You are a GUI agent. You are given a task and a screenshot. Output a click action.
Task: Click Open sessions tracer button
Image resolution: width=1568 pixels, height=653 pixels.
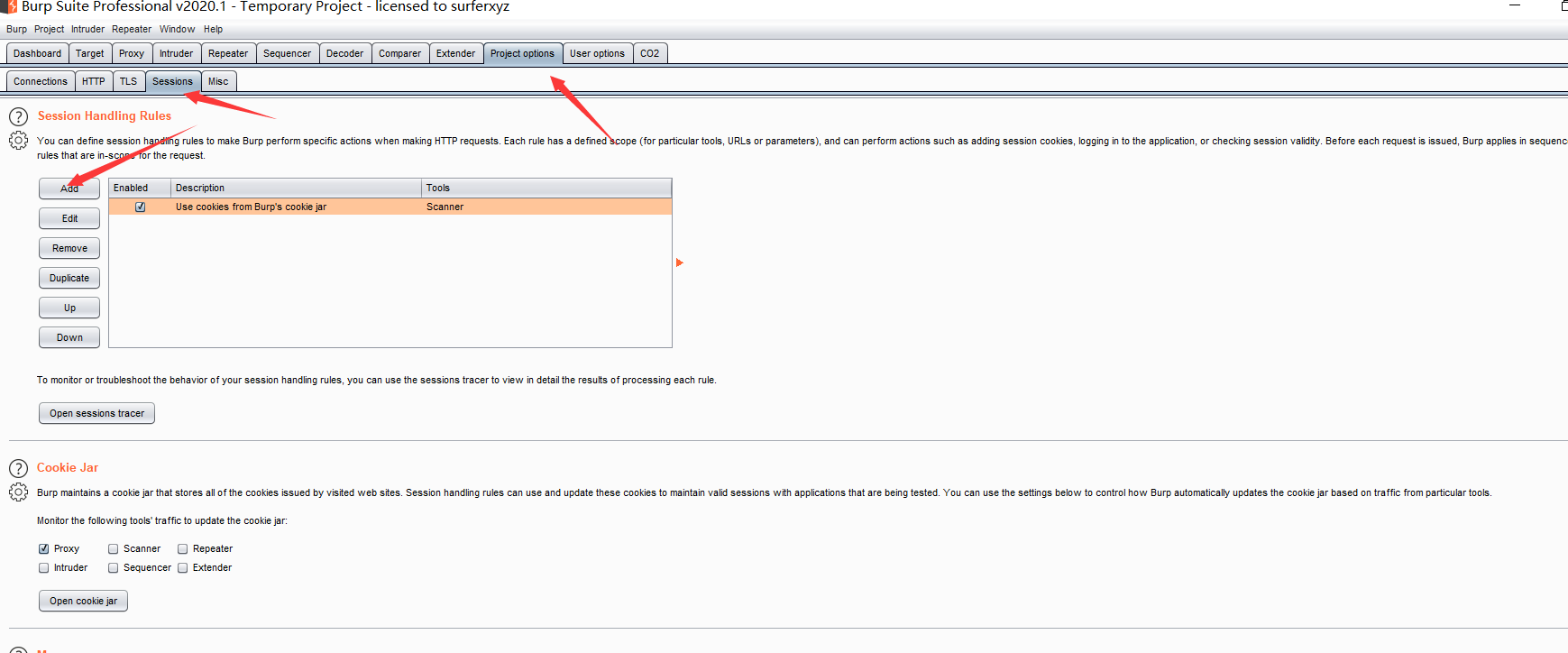click(97, 413)
